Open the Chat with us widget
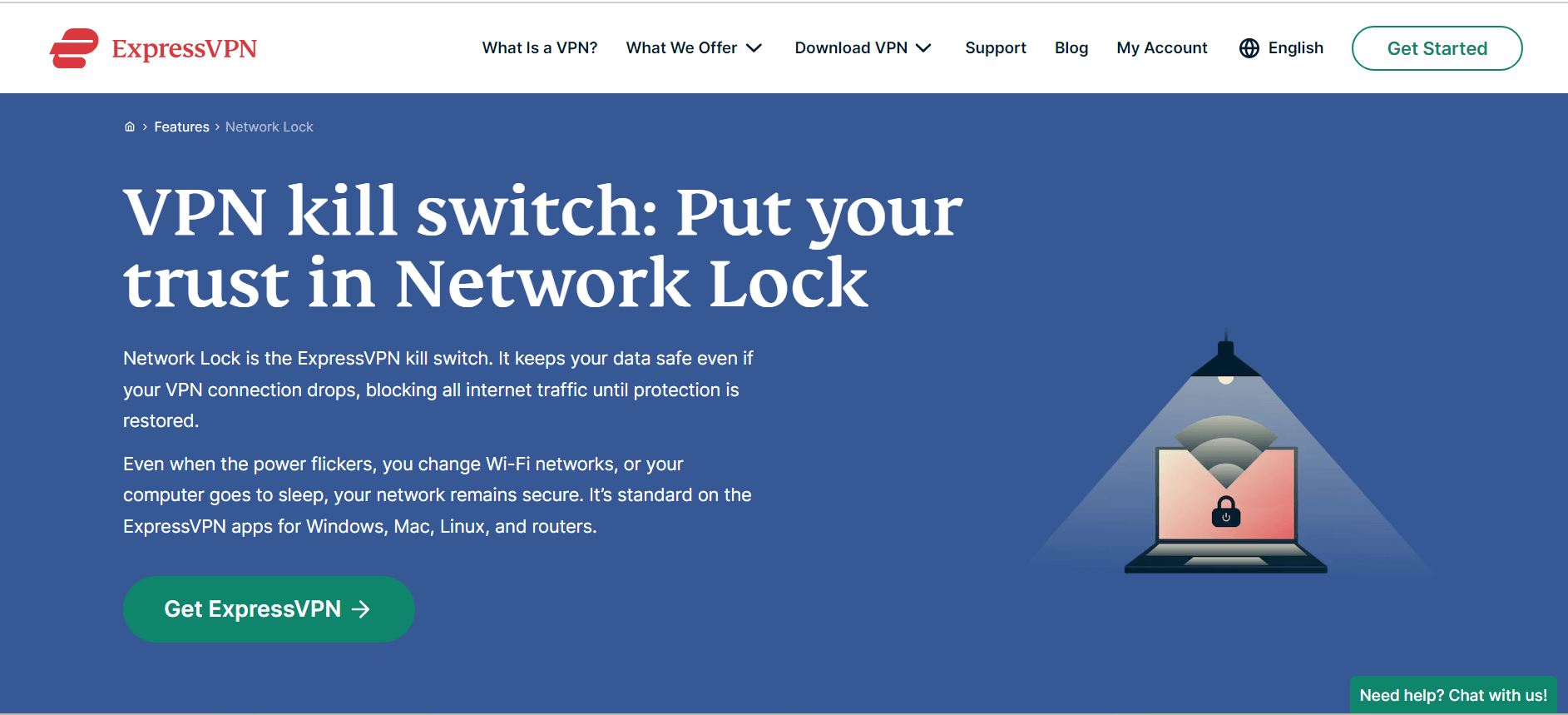This screenshot has width=1568, height=715. click(x=1452, y=694)
